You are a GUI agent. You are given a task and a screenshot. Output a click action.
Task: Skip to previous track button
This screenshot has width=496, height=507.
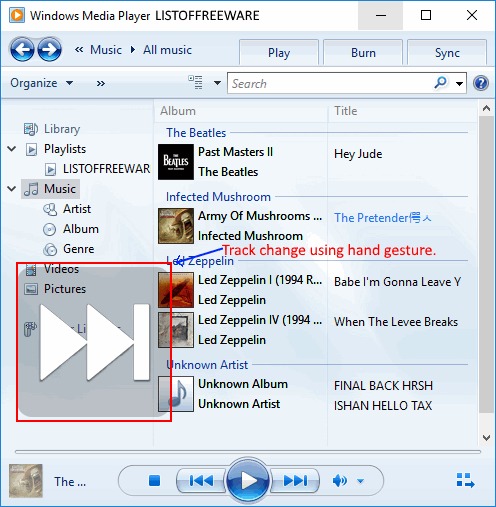click(x=201, y=481)
